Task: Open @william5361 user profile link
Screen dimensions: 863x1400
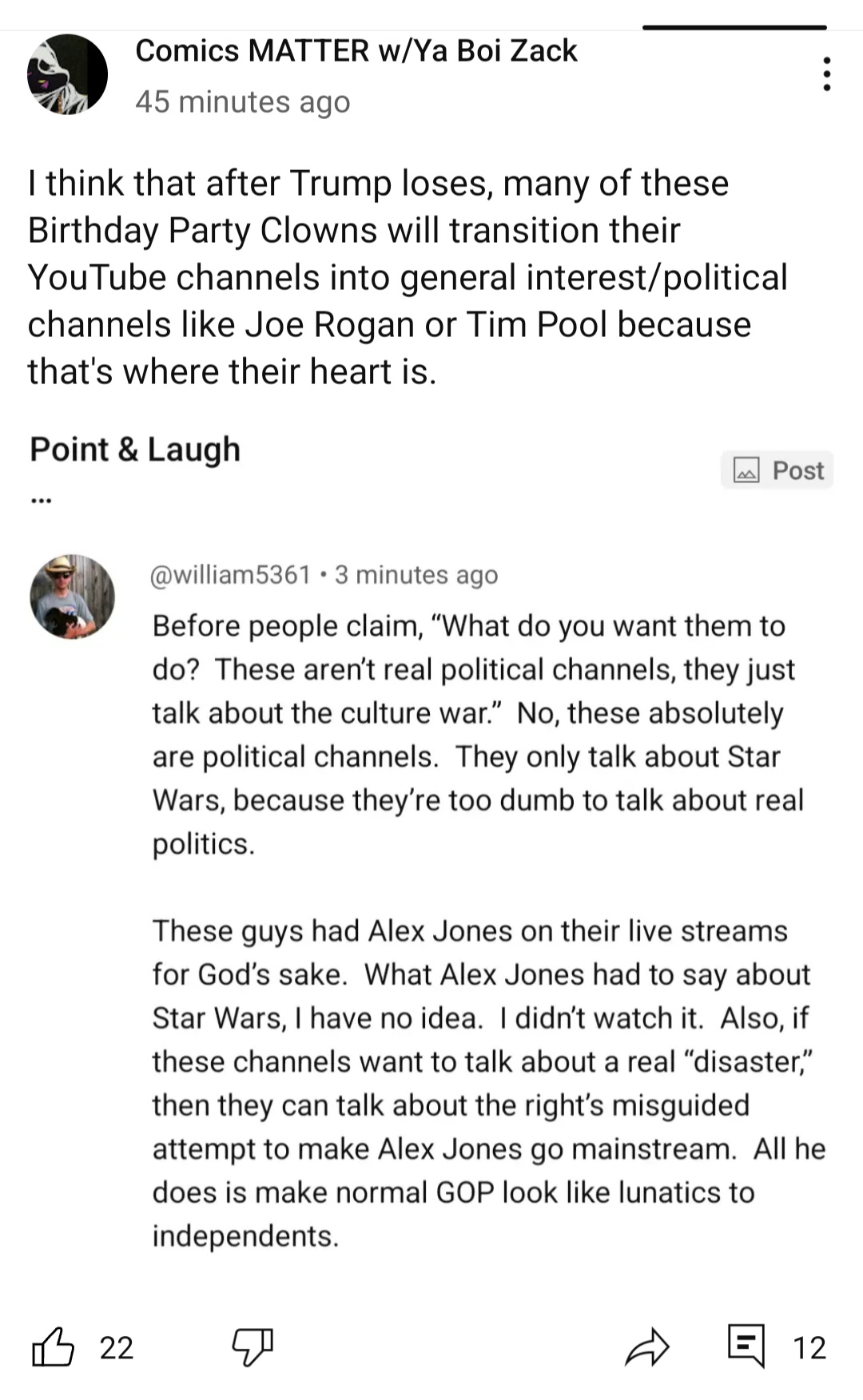Action: coord(231,574)
